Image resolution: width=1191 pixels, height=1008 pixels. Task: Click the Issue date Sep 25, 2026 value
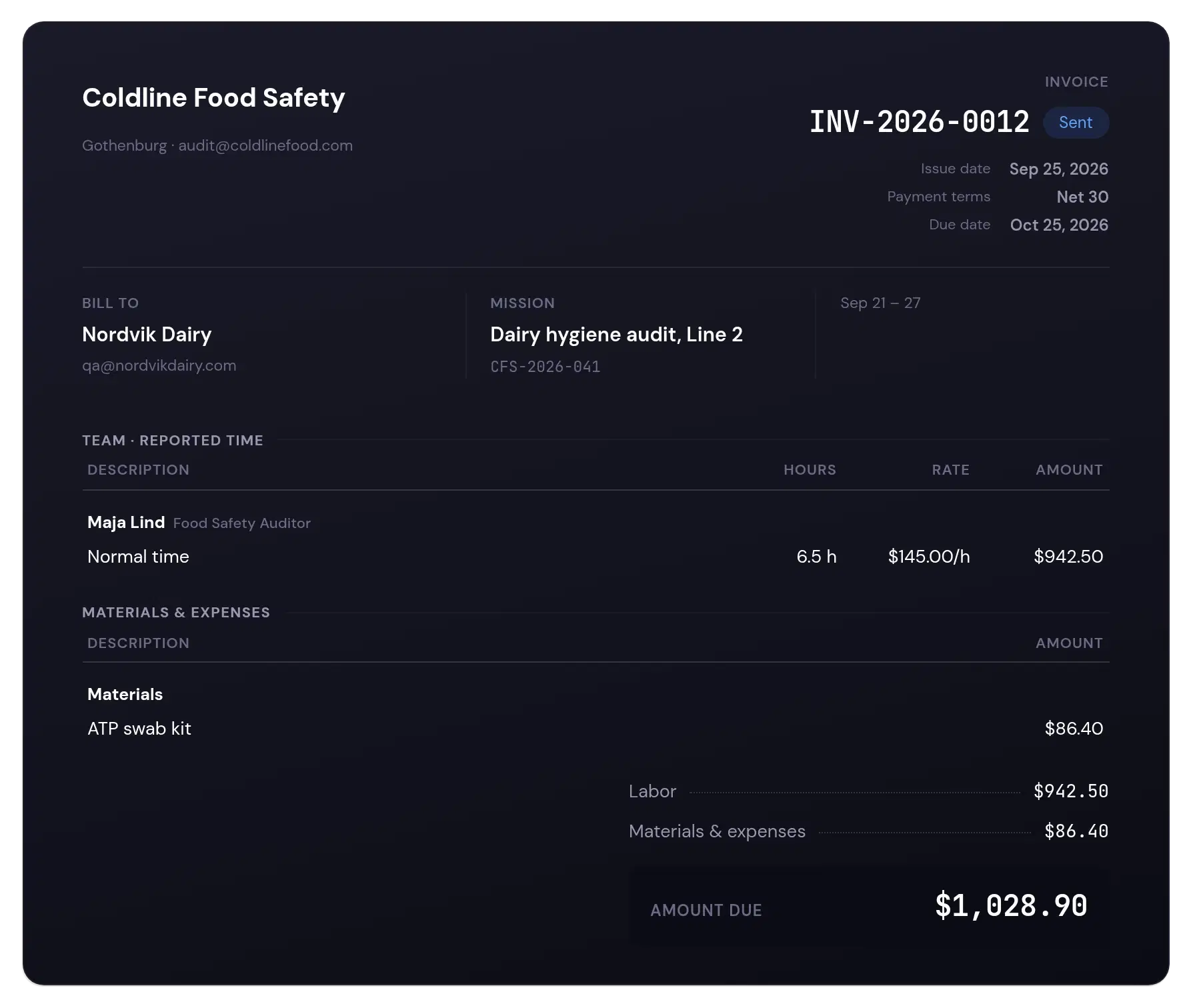pyautogui.click(x=1059, y=169)
